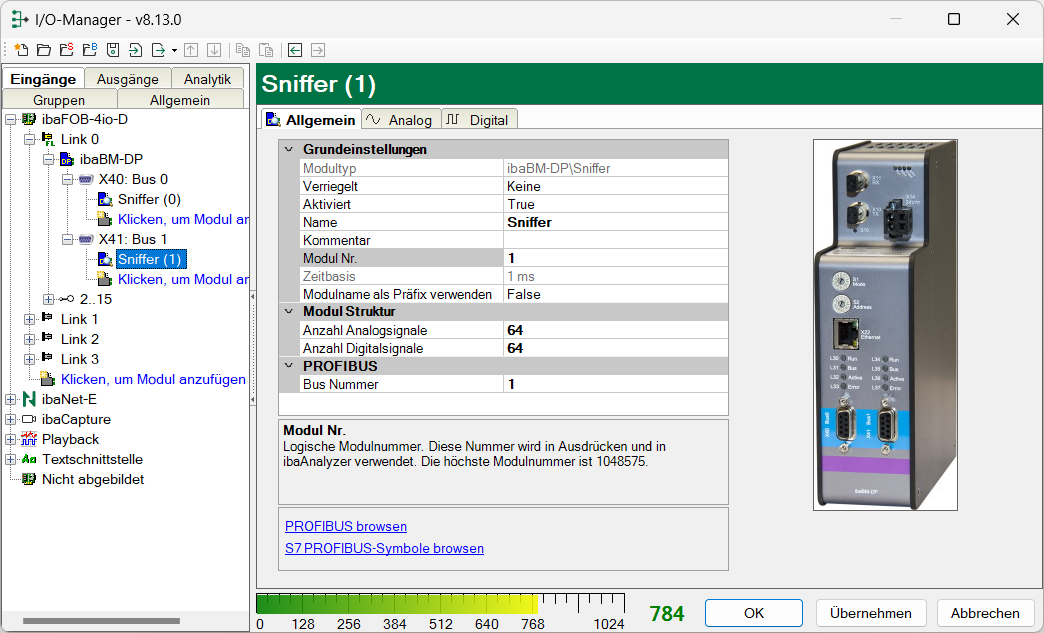
Task: Open a configuration with the folder icon
Action: pyautogui.click(x=44, y=50)
